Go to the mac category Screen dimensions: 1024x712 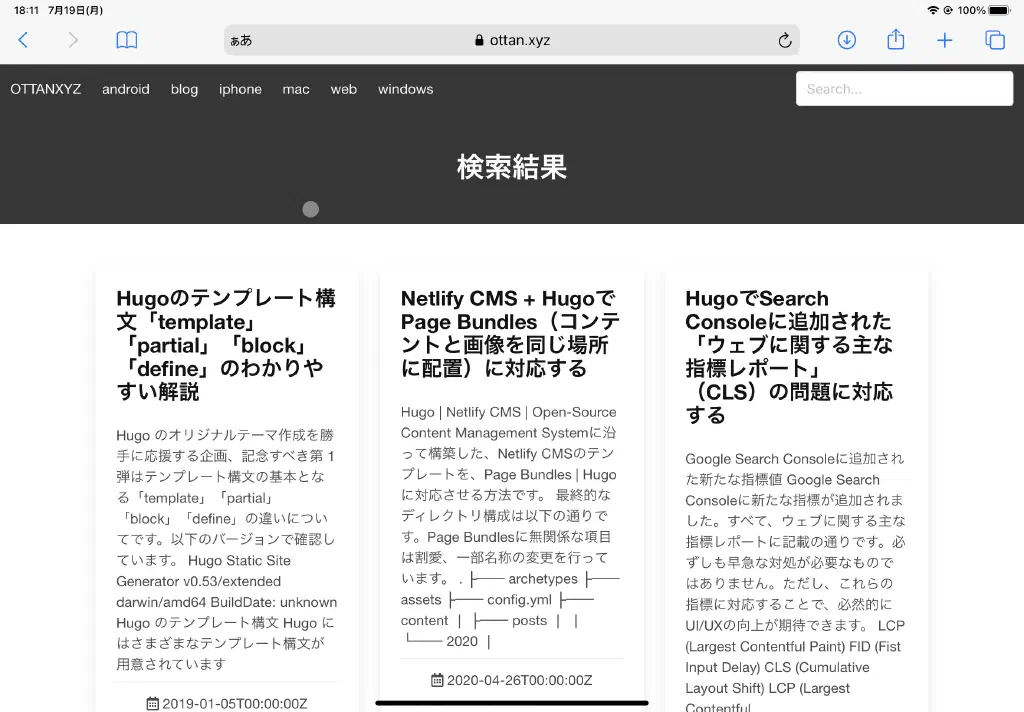point(296,89)
